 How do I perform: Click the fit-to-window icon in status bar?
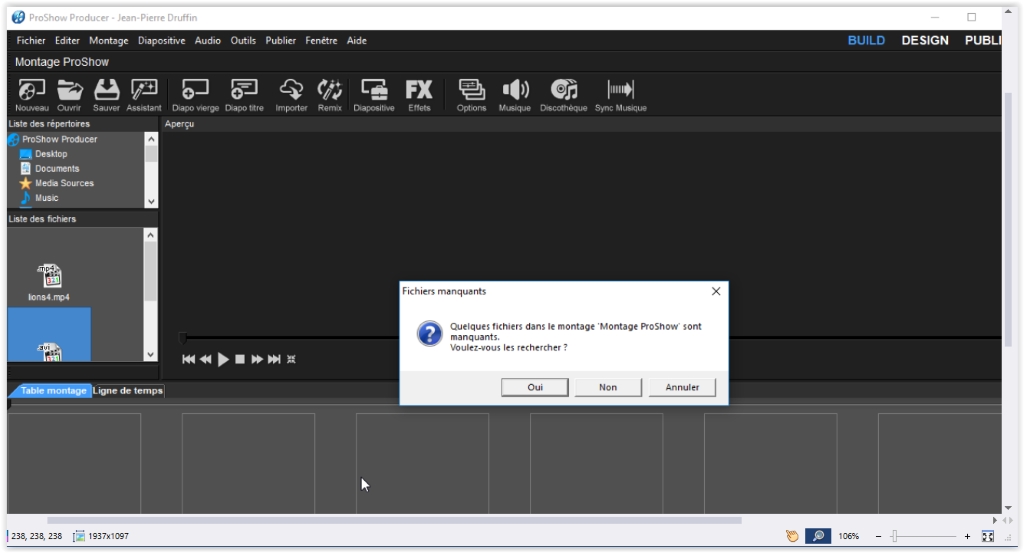[x=987, y=536]
